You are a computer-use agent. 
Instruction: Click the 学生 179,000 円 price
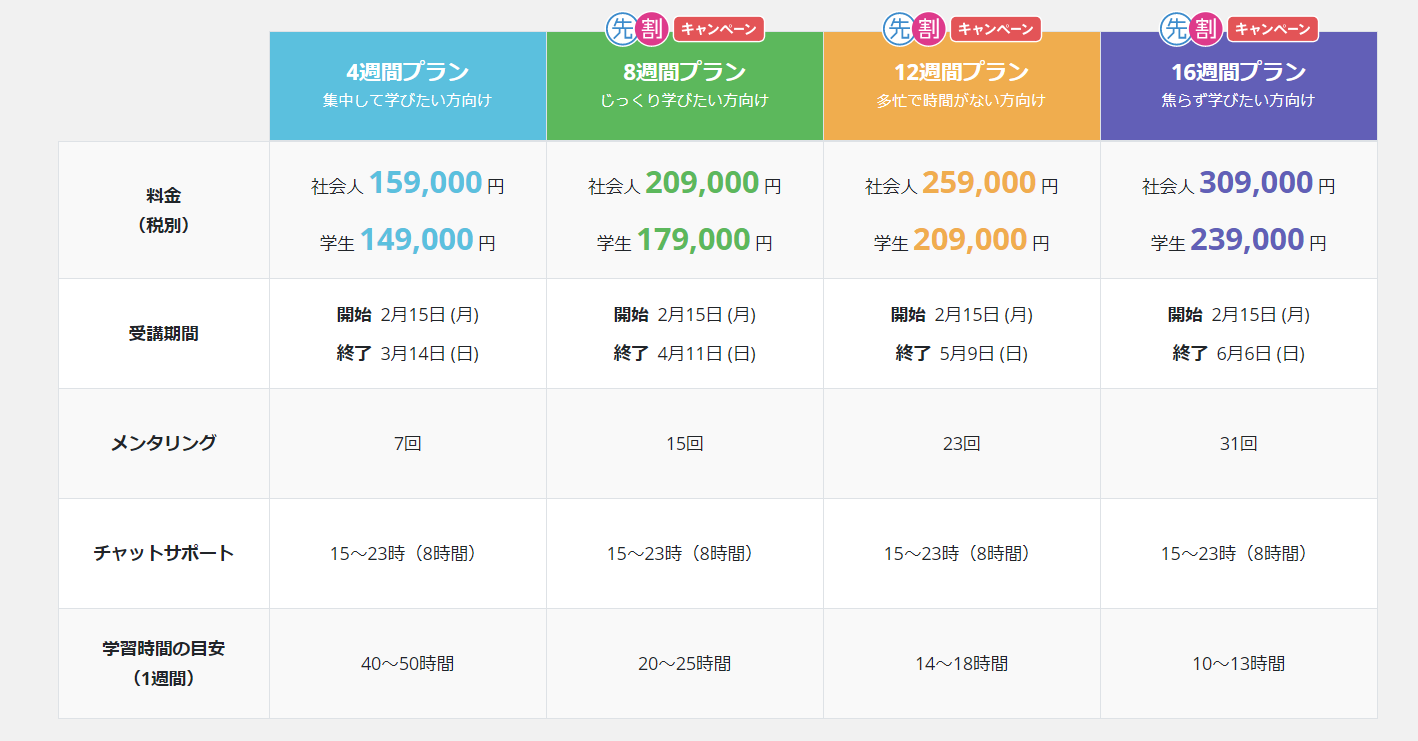tap(684, 241)
